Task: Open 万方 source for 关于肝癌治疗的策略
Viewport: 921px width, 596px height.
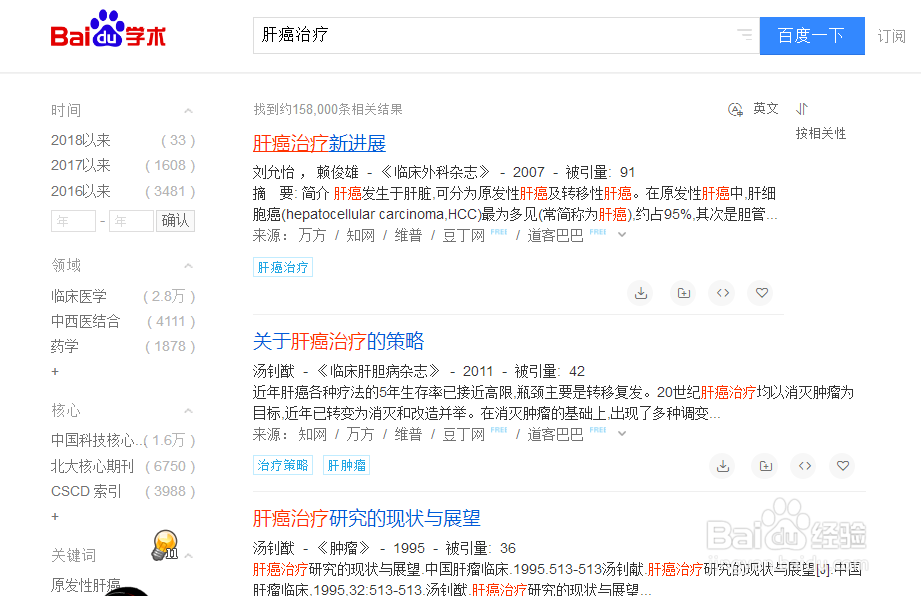Action: (360, 435)
